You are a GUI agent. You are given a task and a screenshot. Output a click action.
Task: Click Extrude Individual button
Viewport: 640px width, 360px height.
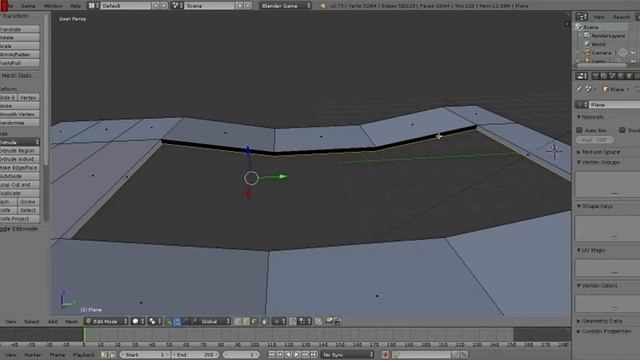pyautogui.click(x=19, y=159)
